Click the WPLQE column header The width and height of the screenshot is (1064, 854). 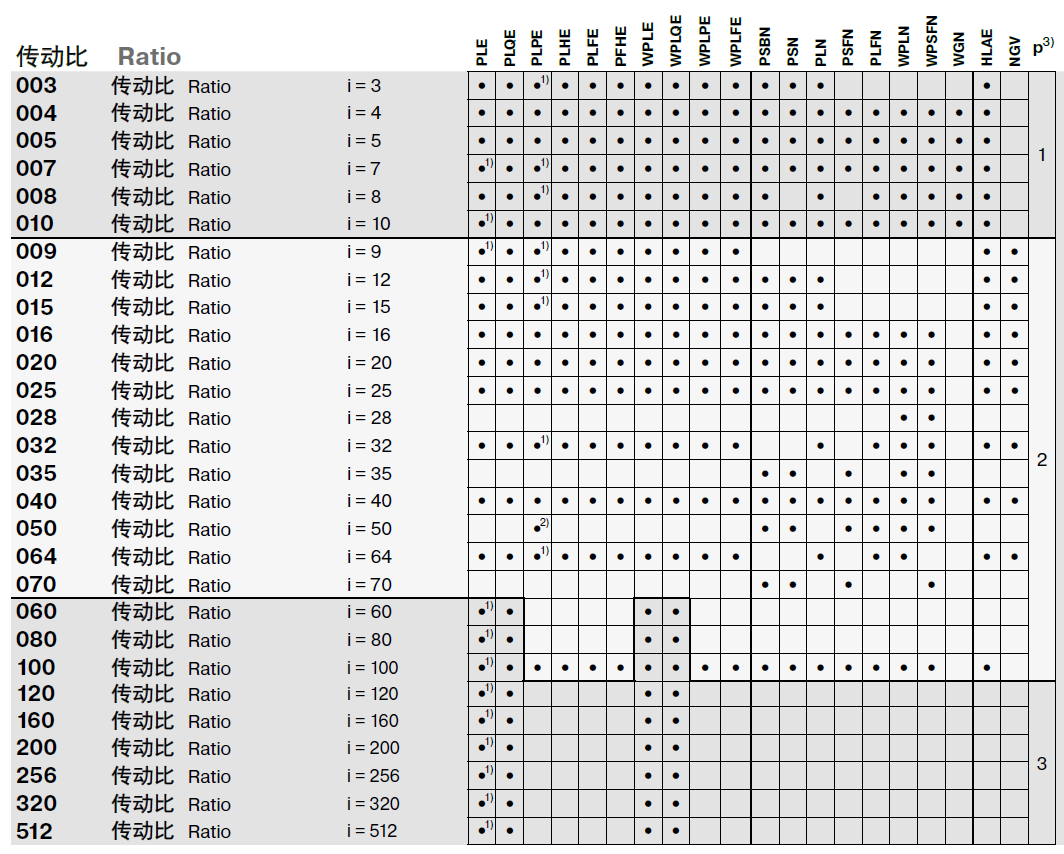pos(677,42)
